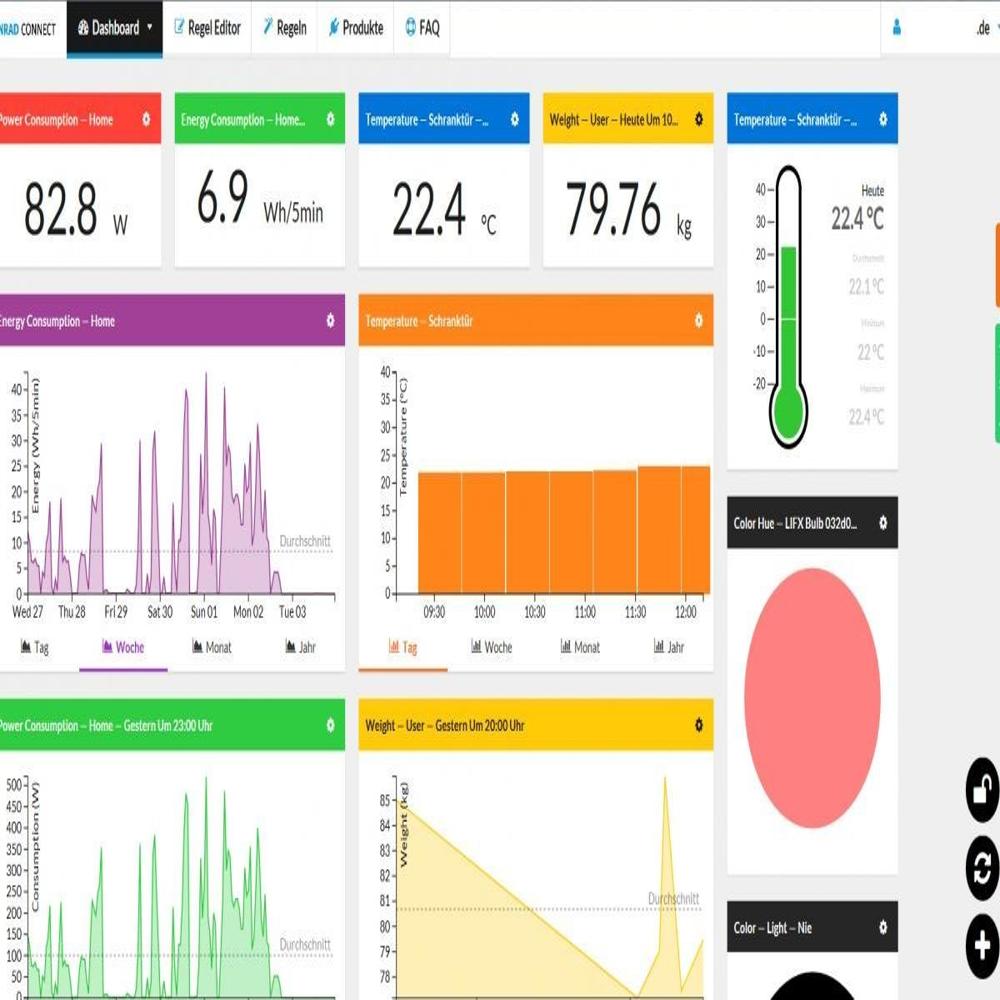Click the 22.1 °C average reading

coord(866,287)
